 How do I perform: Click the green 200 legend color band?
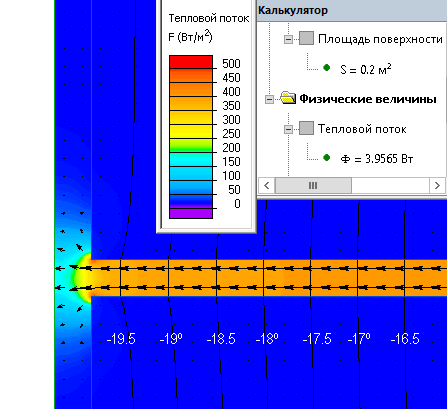coord(191,146)
